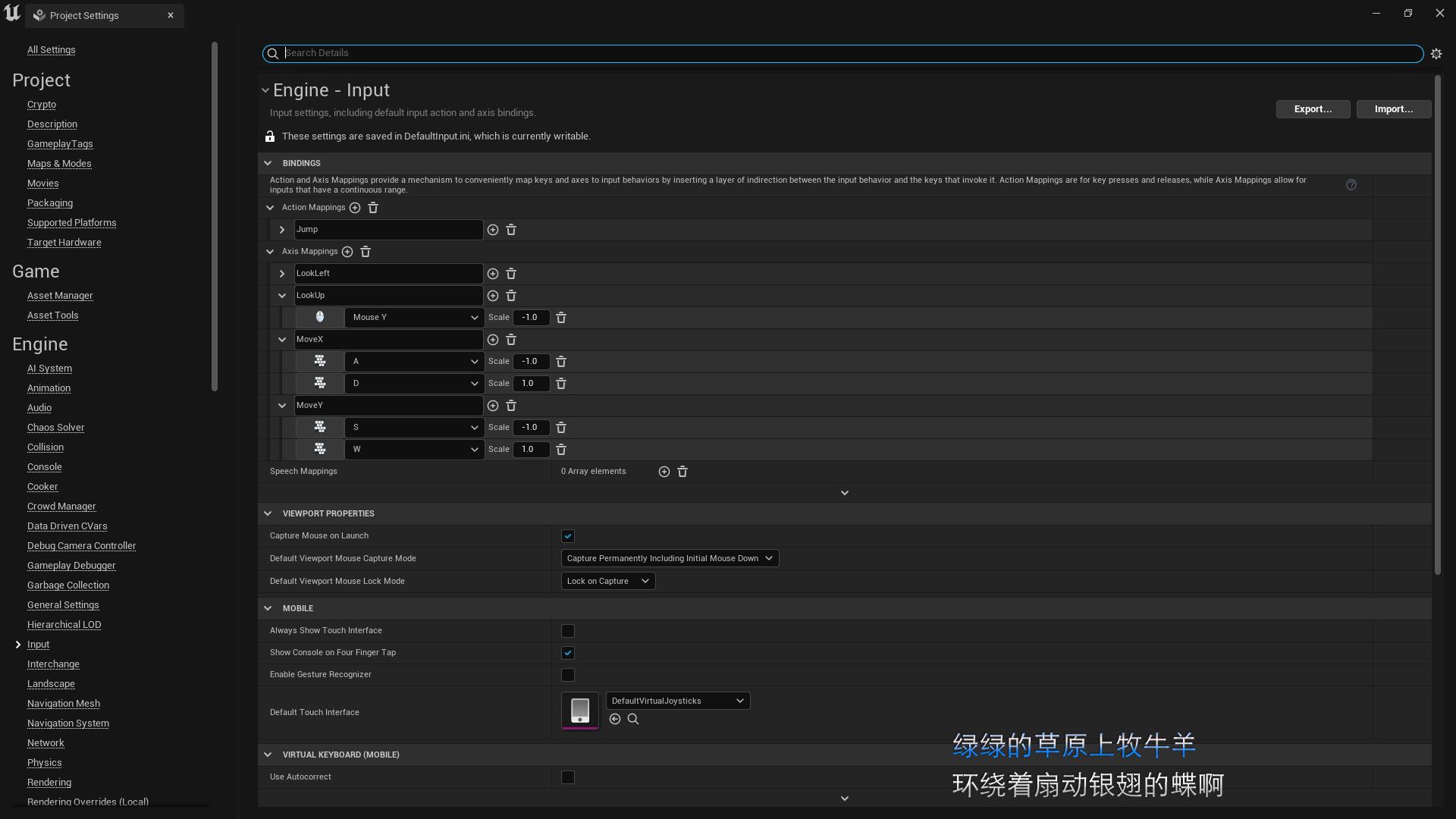The width and height of the screenshot is (1456, 819).
Task: Add key binding to LookLeft axis
Action: (493, 274)
